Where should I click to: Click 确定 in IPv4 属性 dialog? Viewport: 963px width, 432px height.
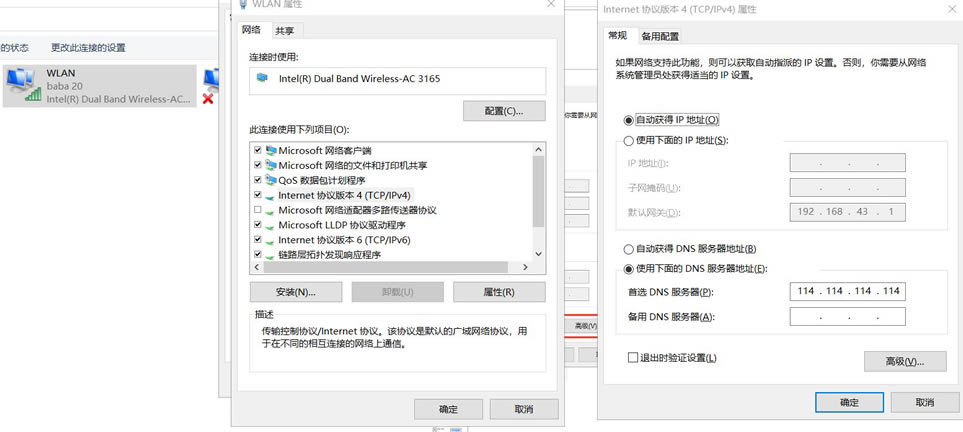[849, 403]
